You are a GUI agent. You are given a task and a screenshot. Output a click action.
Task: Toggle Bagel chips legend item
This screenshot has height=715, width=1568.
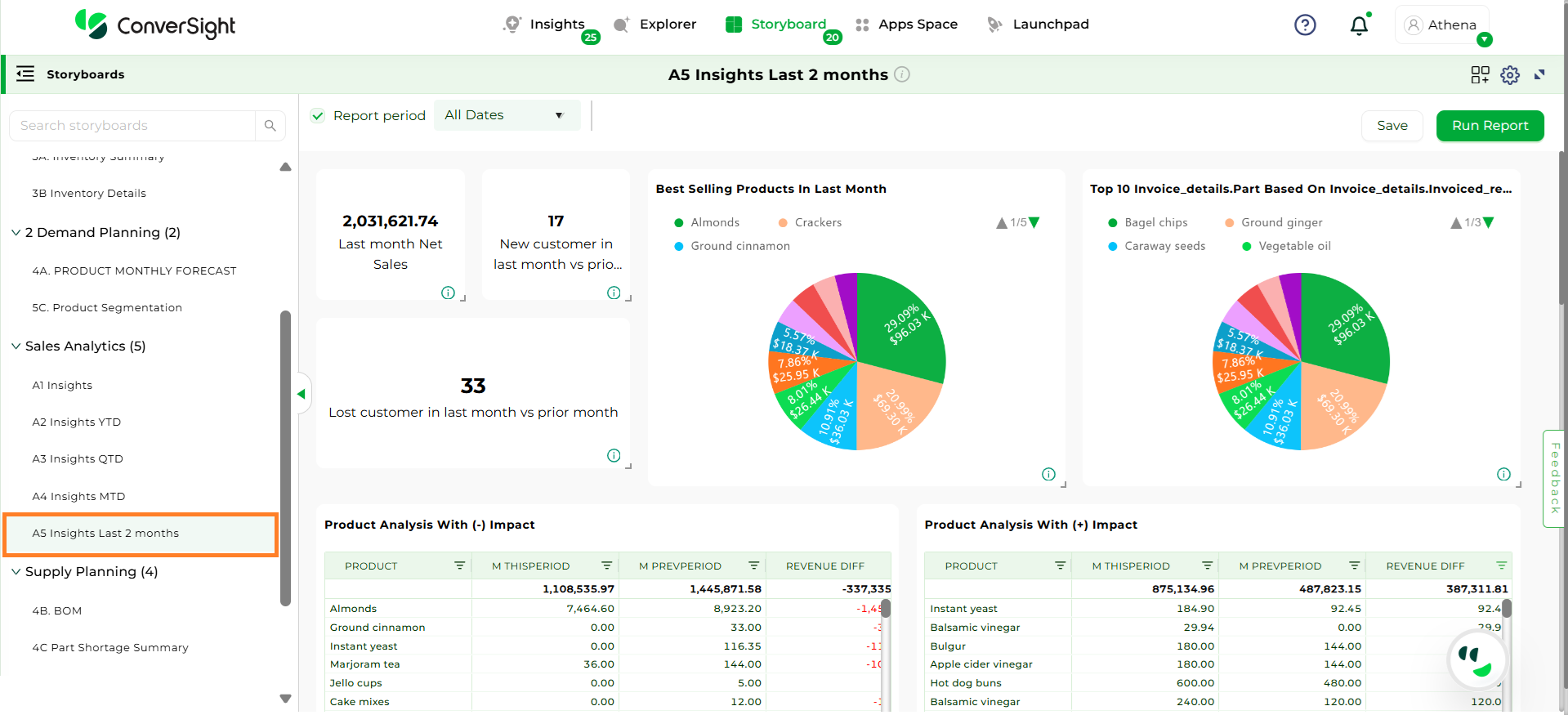coord(1148,222)
